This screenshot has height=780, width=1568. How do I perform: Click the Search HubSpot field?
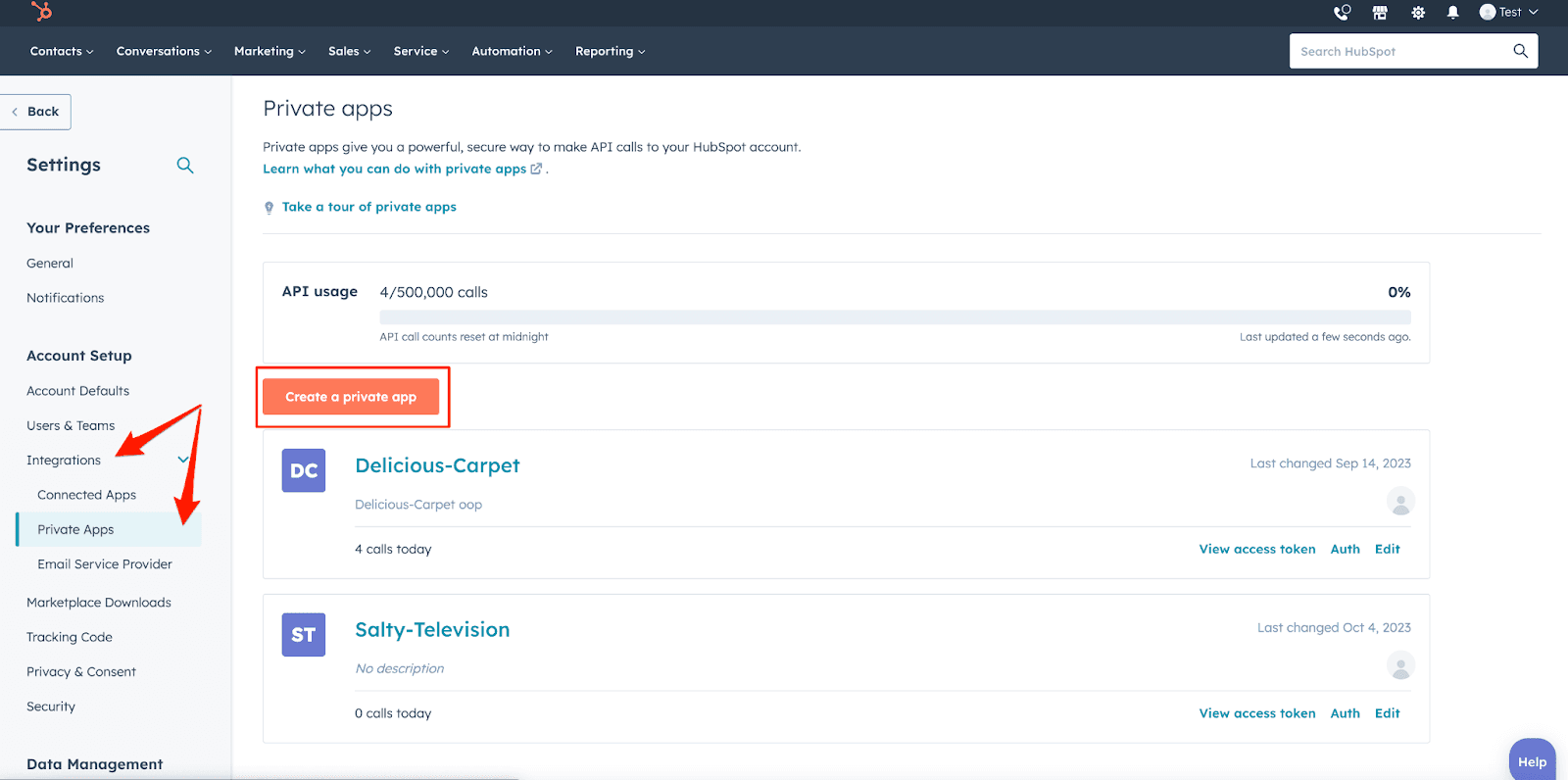(1401, 51)
